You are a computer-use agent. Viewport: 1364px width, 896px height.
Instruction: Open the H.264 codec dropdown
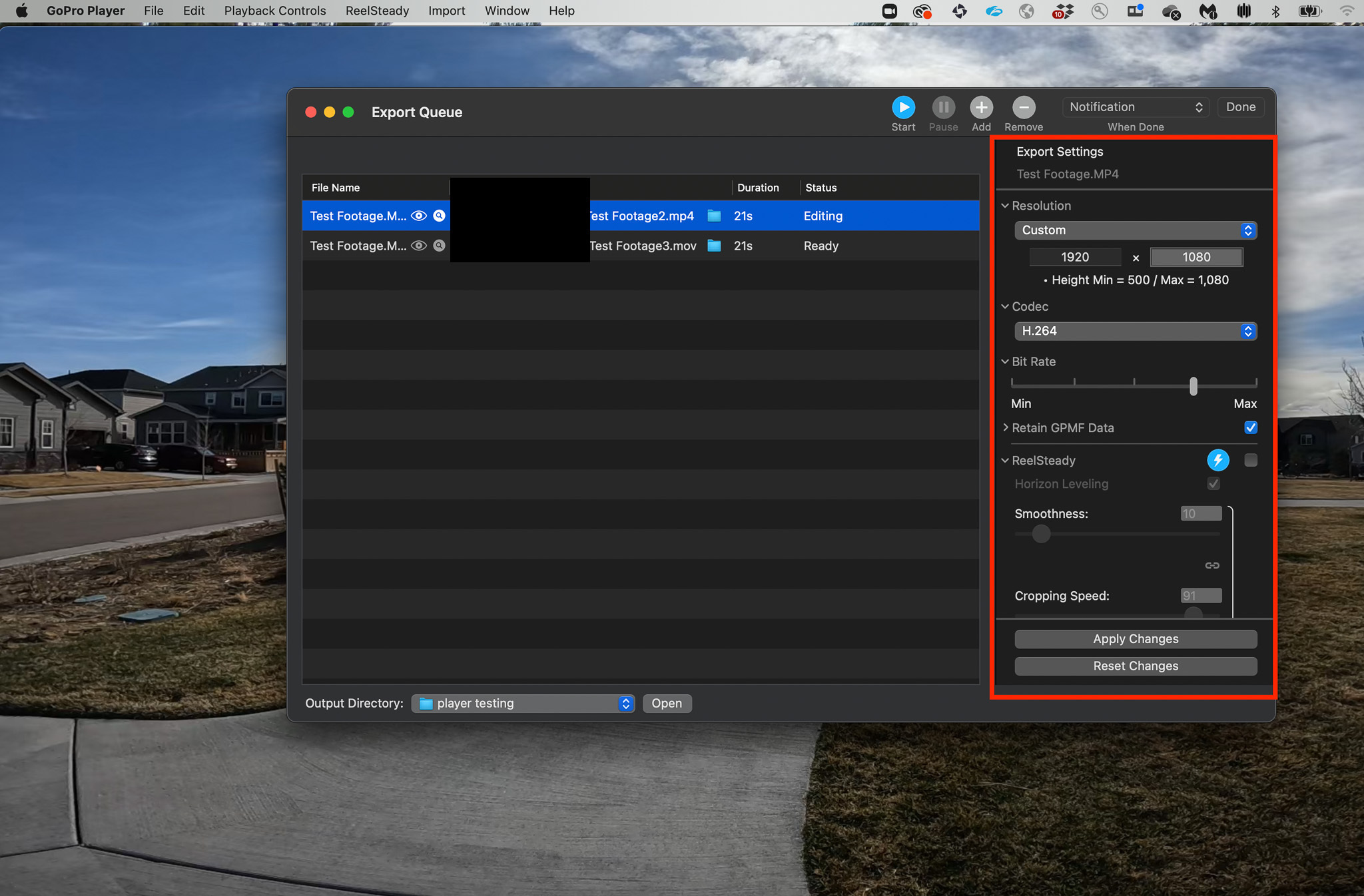[x=1136, y=331]
